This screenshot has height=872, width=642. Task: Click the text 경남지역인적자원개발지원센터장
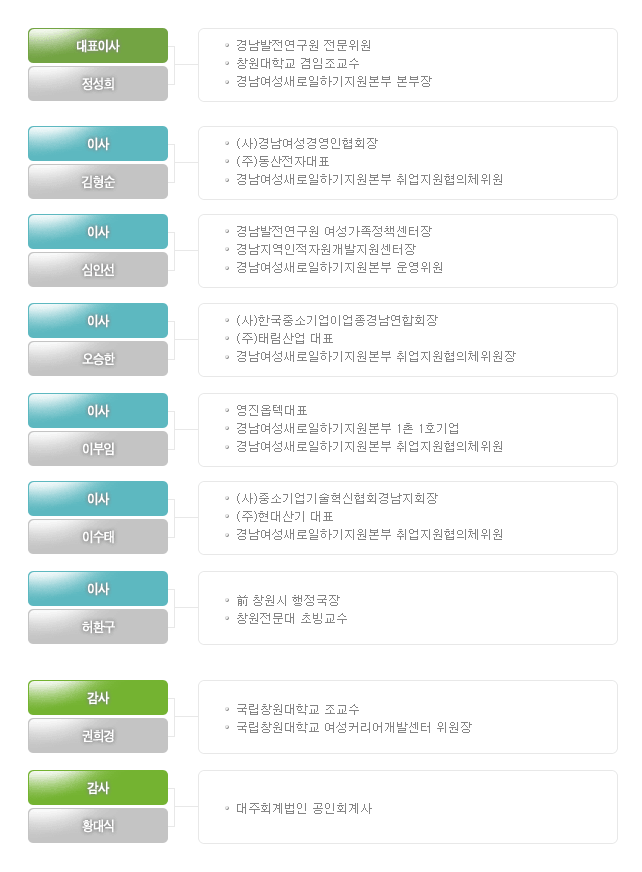click(x=326, y=249)
